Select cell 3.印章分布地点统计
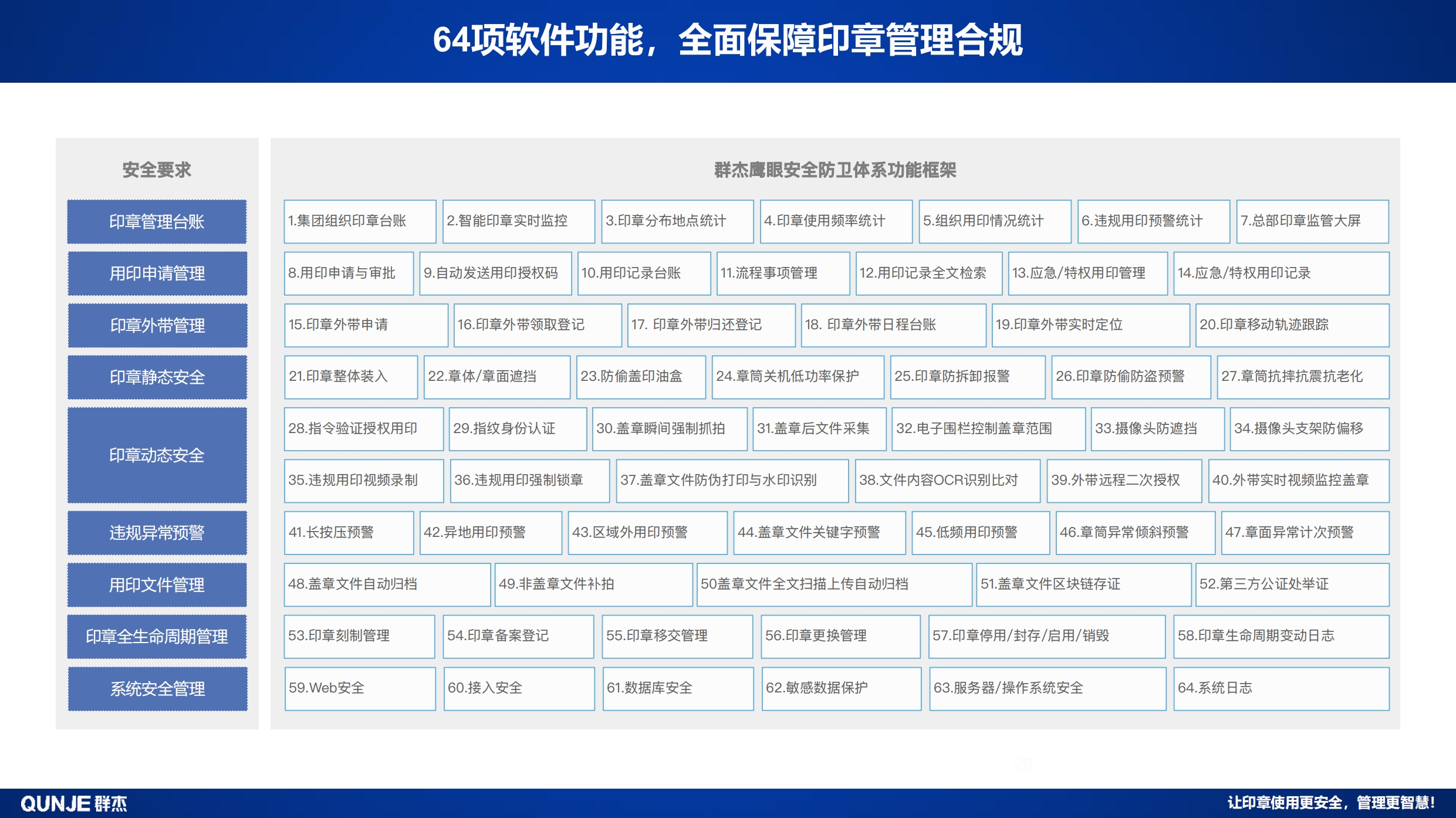Viewport: 1456px width, 818px height. point(677,222)
